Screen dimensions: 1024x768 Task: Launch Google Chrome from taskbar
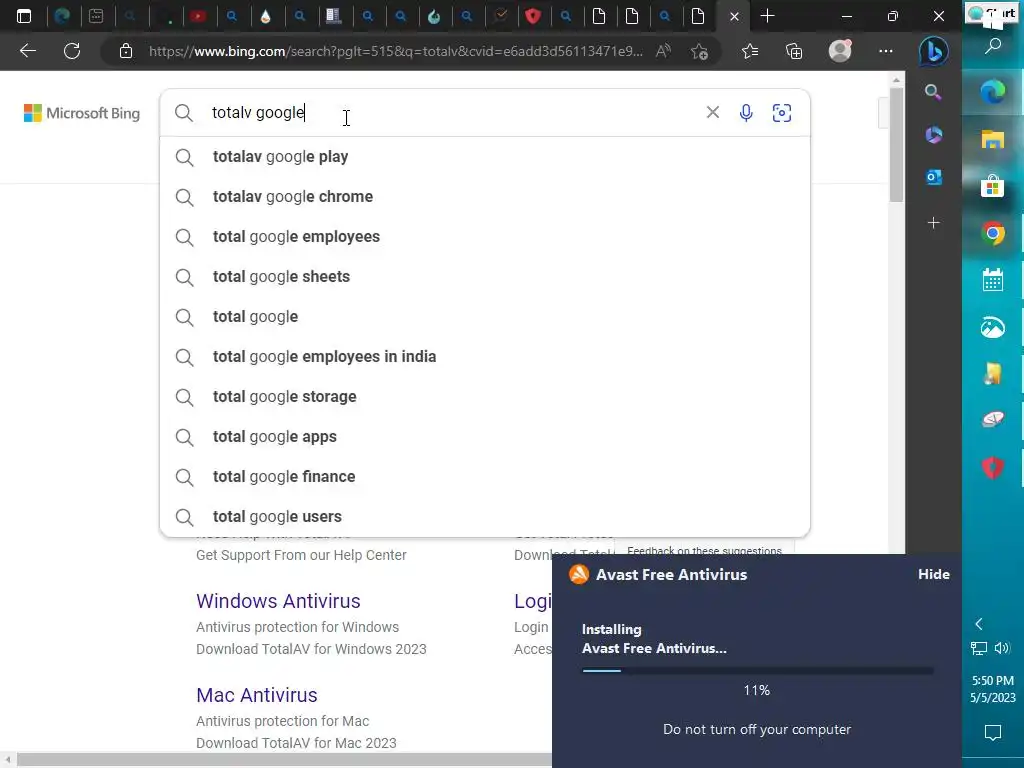(x=993, y=233)
